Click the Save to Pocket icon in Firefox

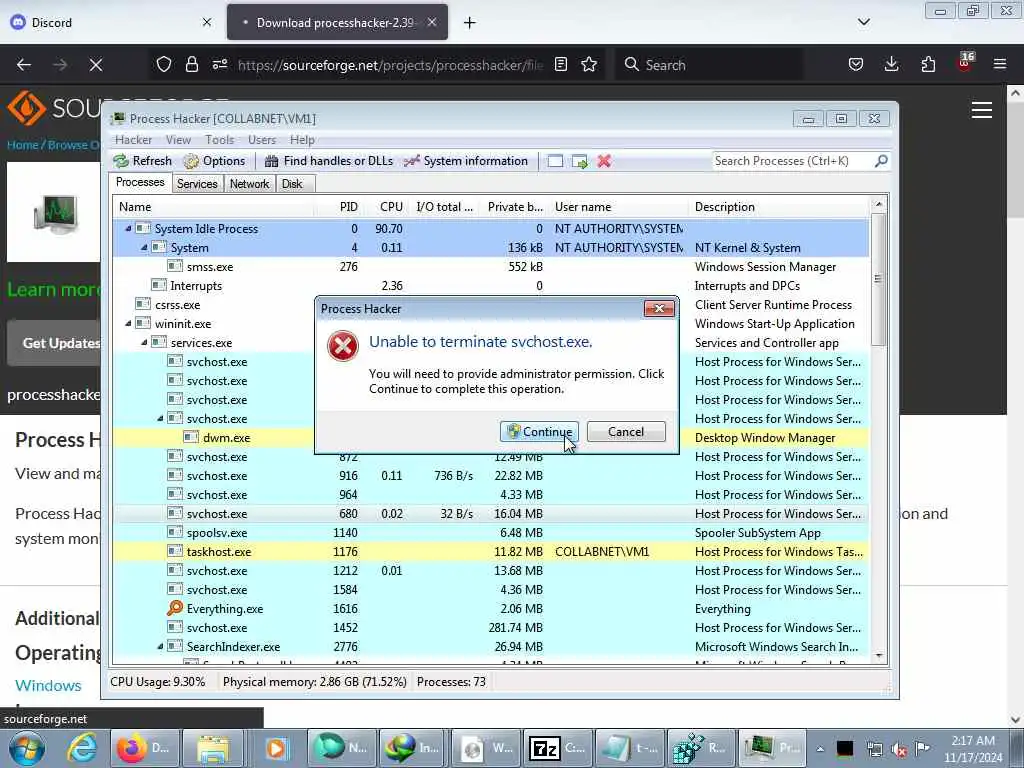[x=856, y=64]
